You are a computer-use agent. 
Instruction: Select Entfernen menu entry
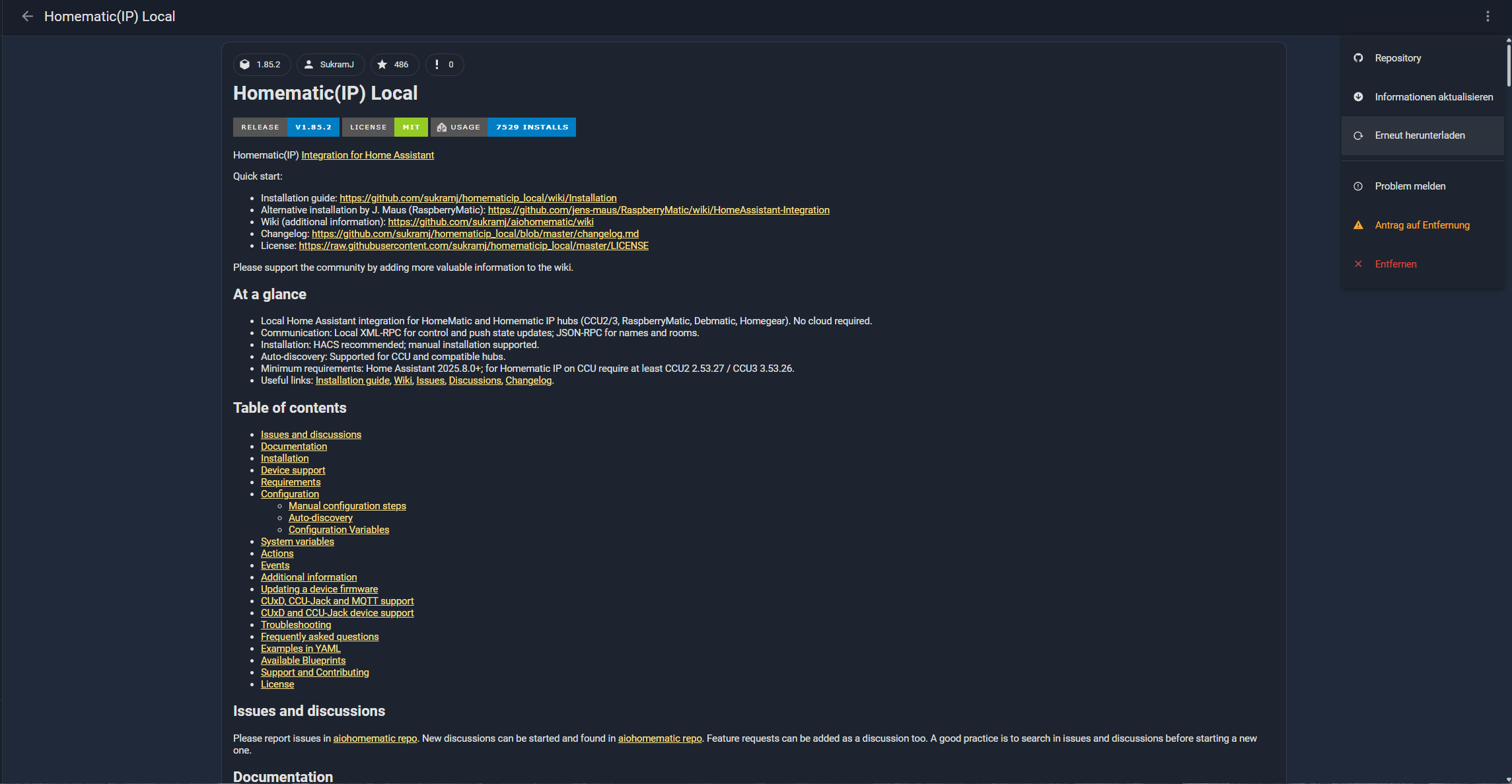point(1422,264)
